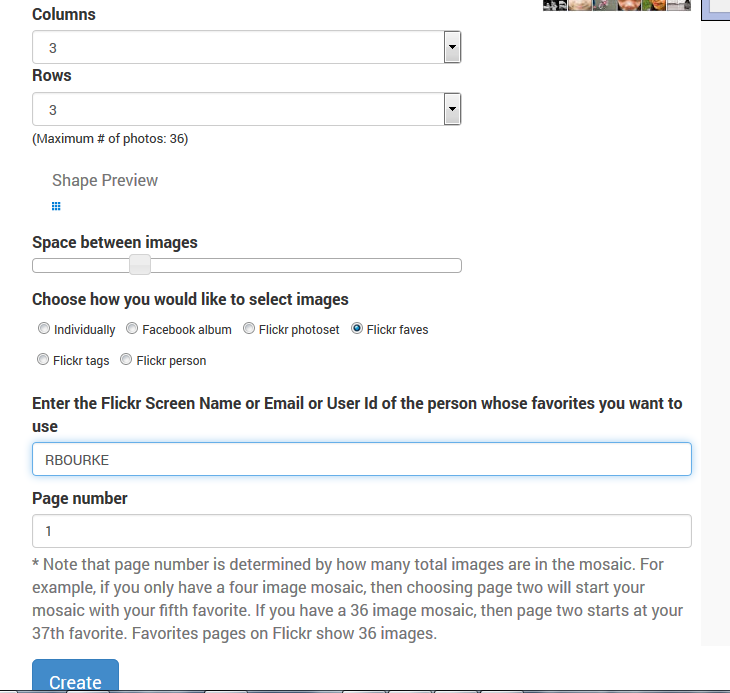
Task: Select the Individually radio option
Action: click(43, 328)
